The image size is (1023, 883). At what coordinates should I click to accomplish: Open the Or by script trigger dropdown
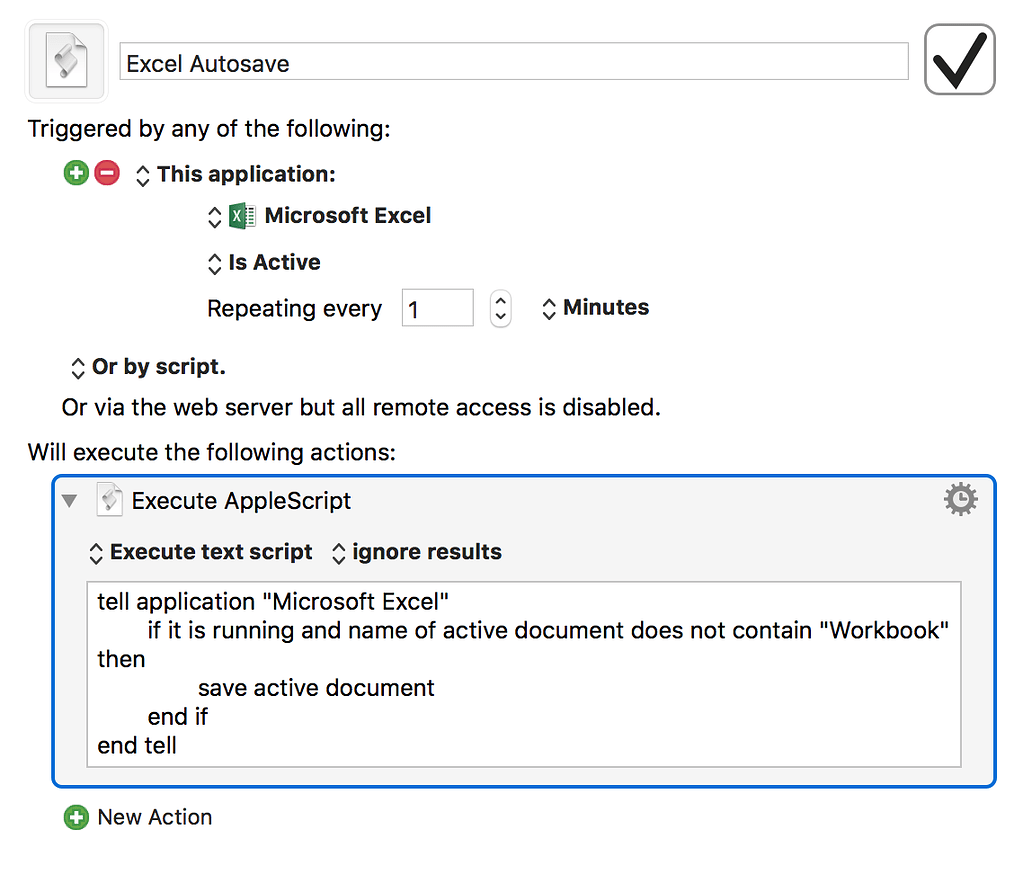[146, 367]
